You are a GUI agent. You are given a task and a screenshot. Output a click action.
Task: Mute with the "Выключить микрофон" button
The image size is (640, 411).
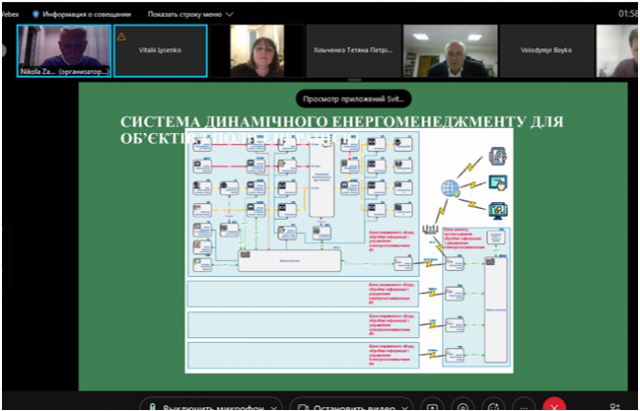(x=206, y=407)
